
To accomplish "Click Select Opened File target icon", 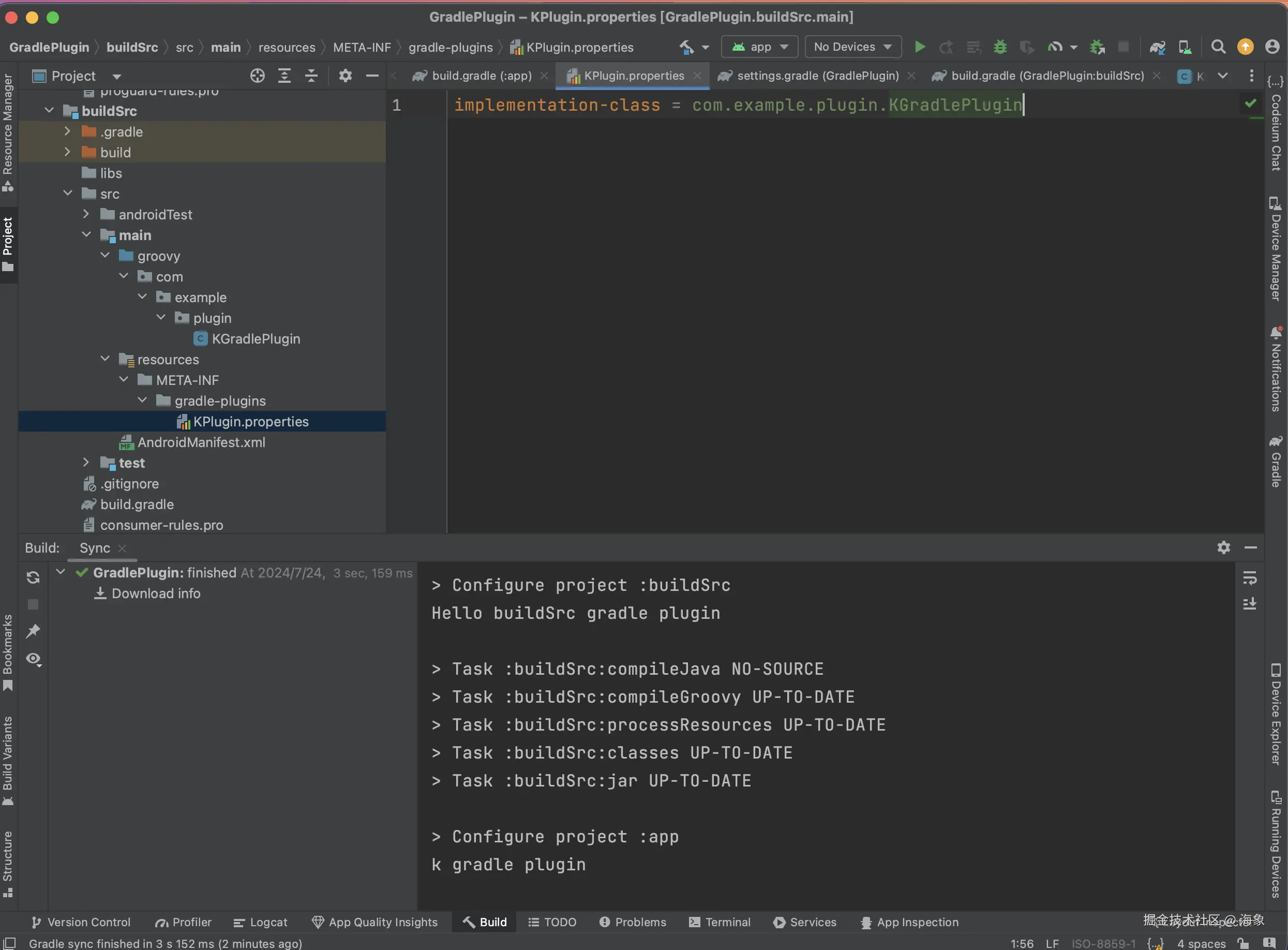I will (x=257, y=76).
